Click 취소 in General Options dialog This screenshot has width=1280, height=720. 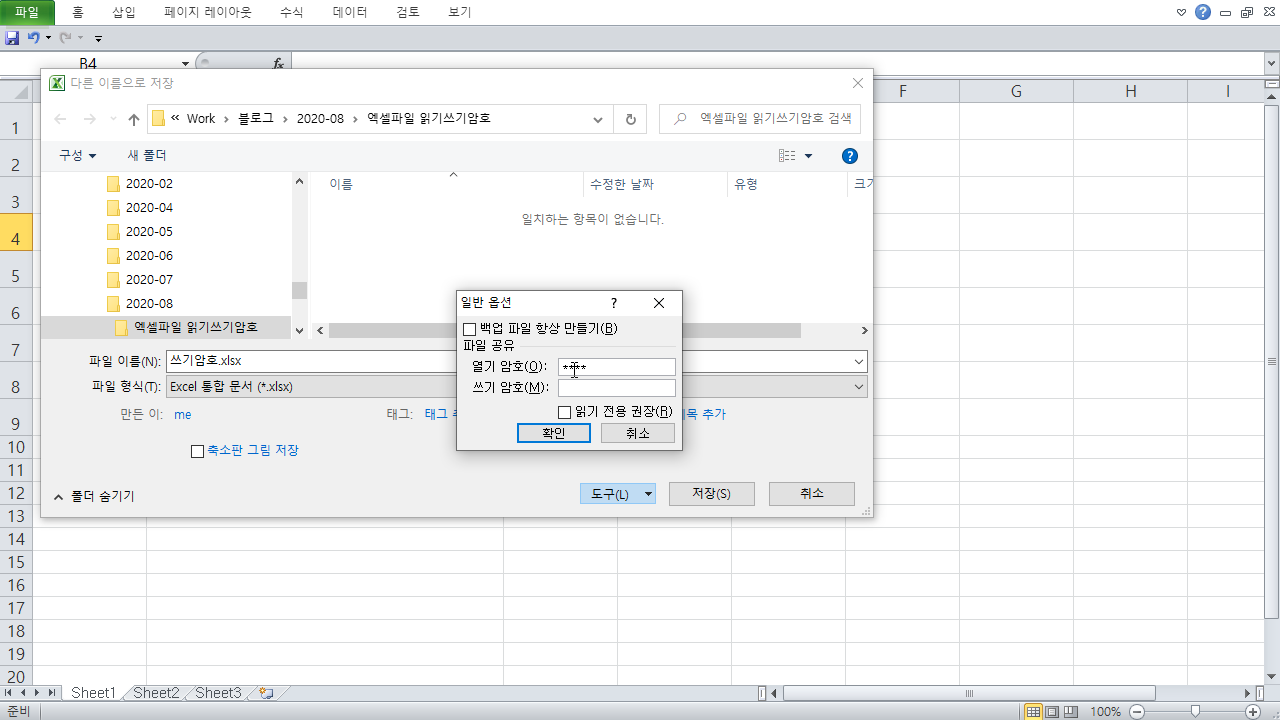coord(638,433)
